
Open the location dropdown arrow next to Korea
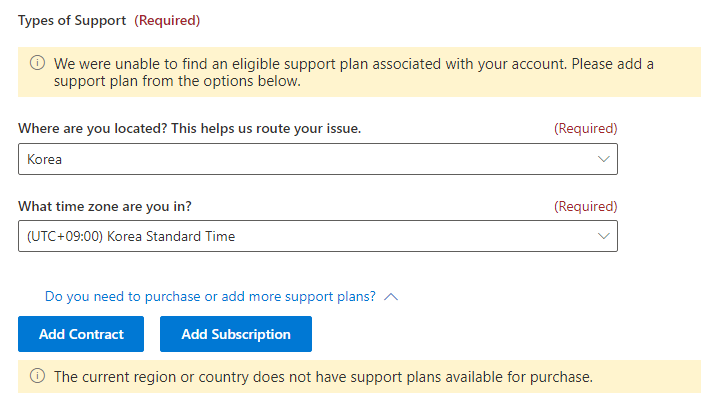coord(603,159)
